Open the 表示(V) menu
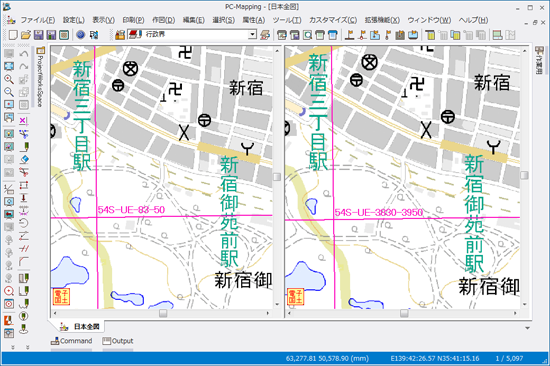This screenshot has height=366, width=550. point(103,20)
